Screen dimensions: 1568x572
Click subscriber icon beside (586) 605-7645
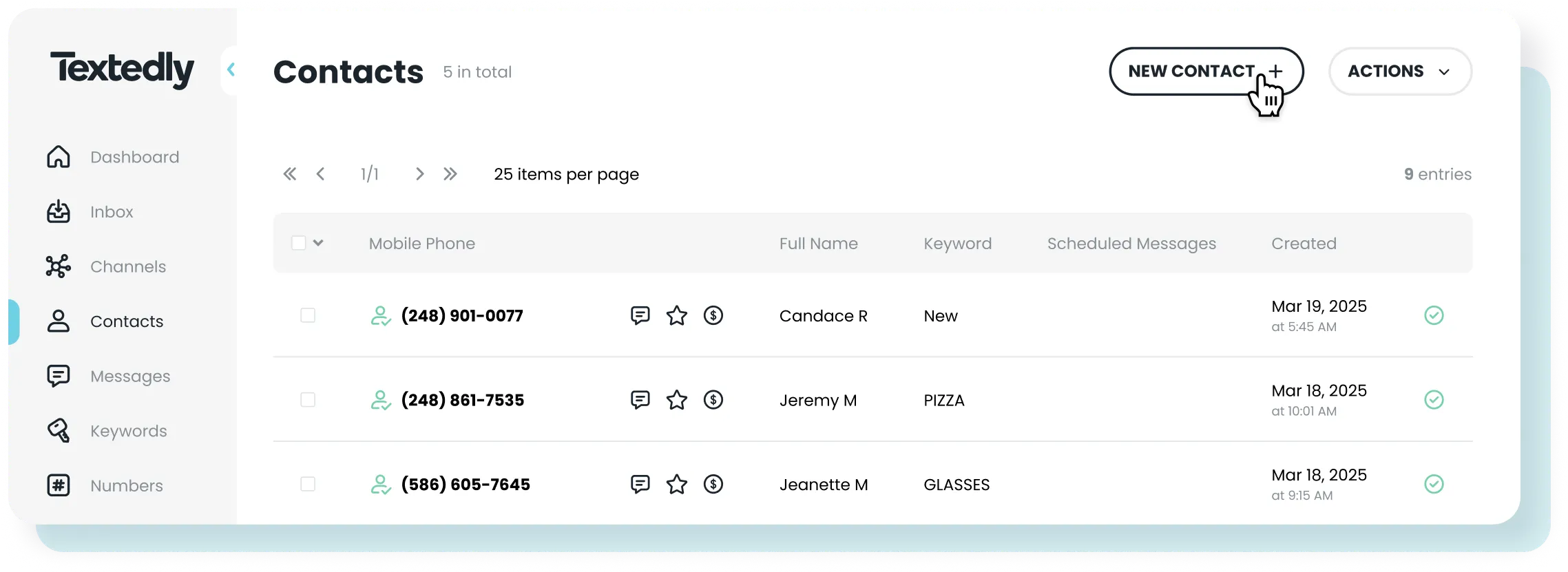(381, 485)
